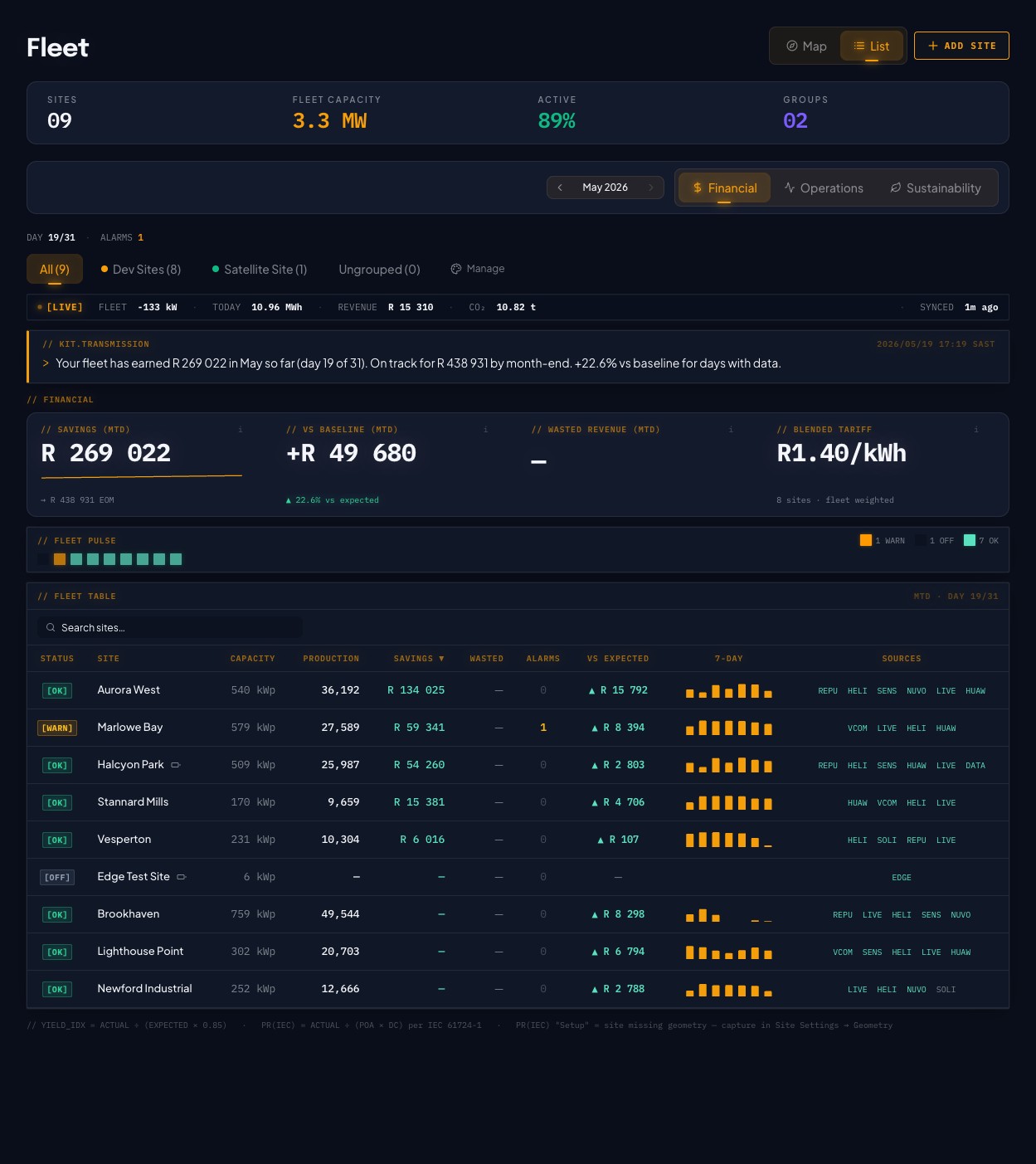Screen dimensions: 1036x1164
Task: Sort by Production column header
Action: (x=331, y=659)
